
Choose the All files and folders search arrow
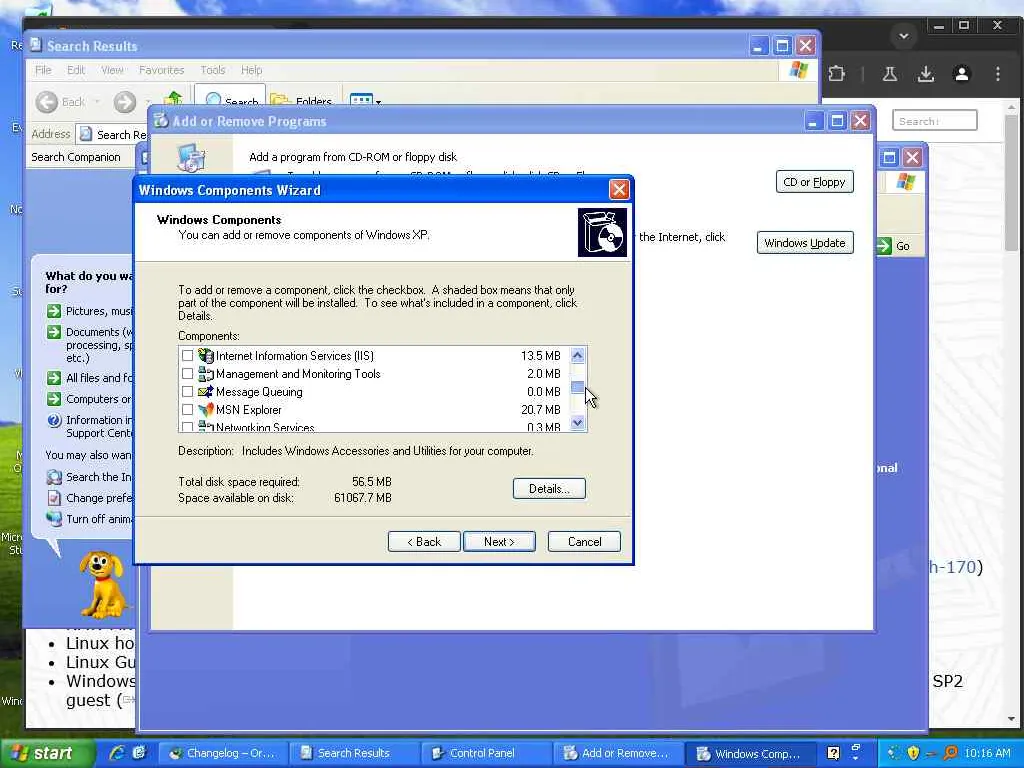(x=54, y=378)
